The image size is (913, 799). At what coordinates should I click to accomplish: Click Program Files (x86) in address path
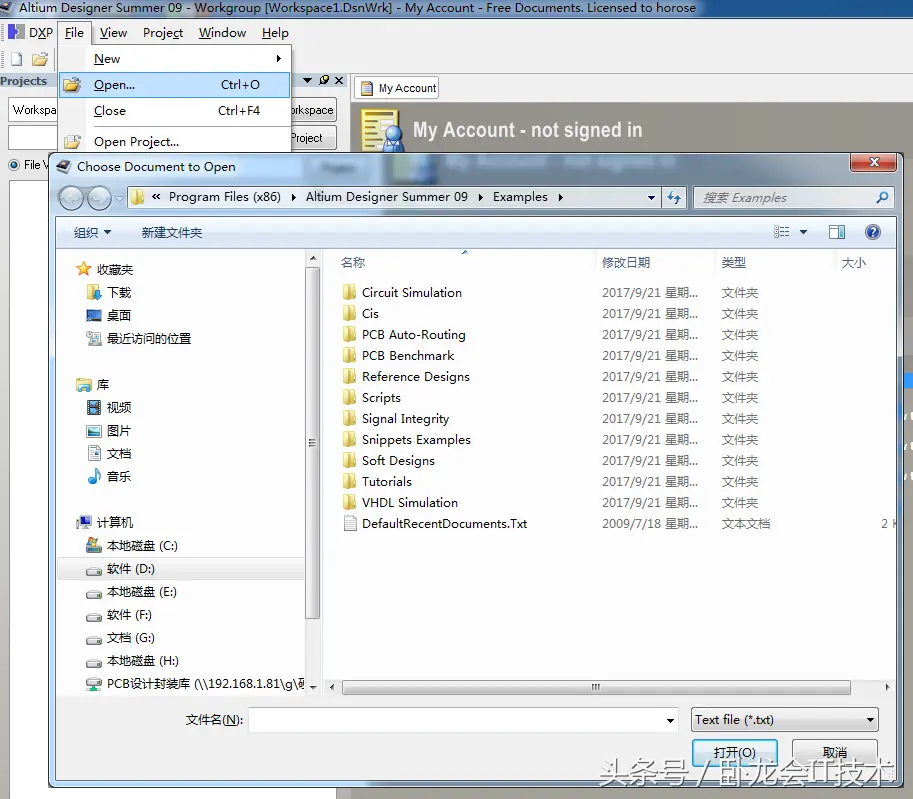click(x=225, y=197)
